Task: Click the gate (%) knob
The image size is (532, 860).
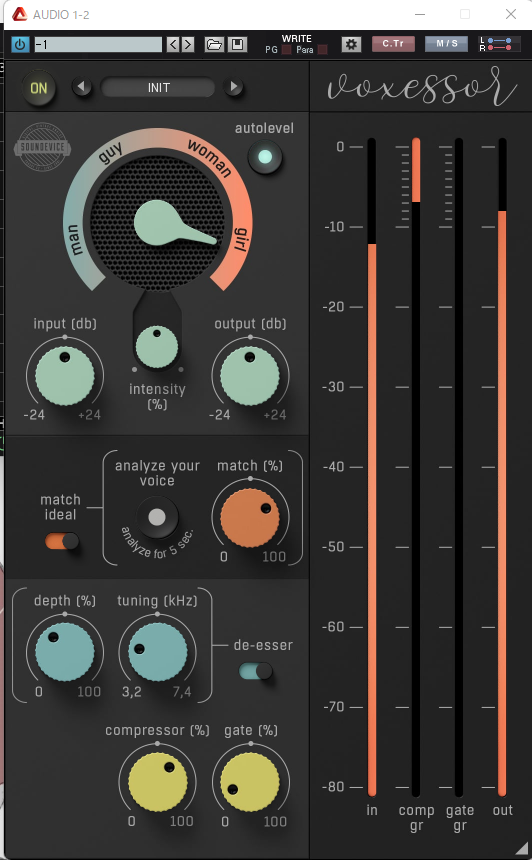Action: click(x=250, y=782)
